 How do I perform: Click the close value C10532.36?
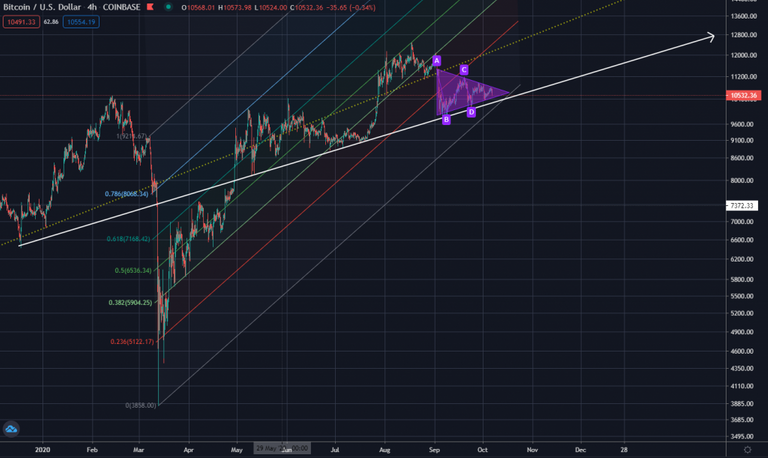[x=306, y=7]
